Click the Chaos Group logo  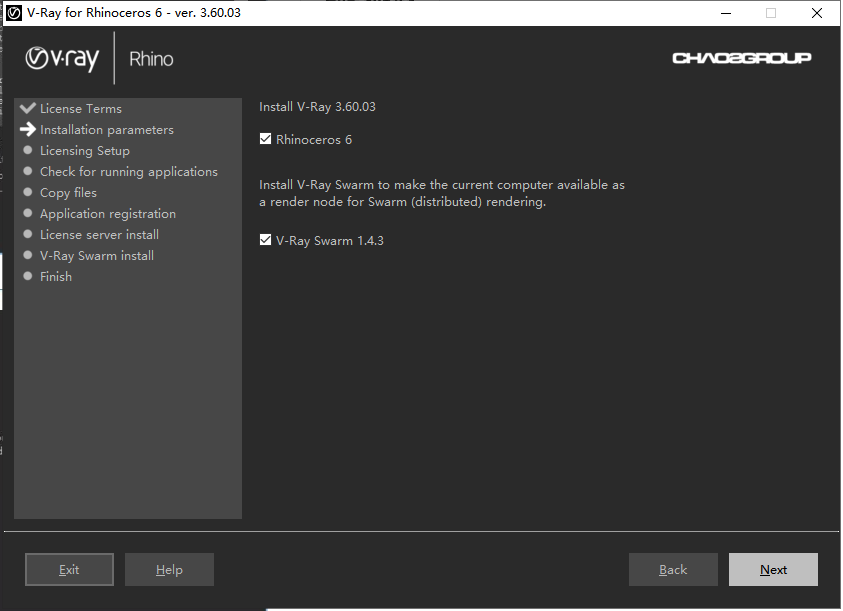point(741,58)
